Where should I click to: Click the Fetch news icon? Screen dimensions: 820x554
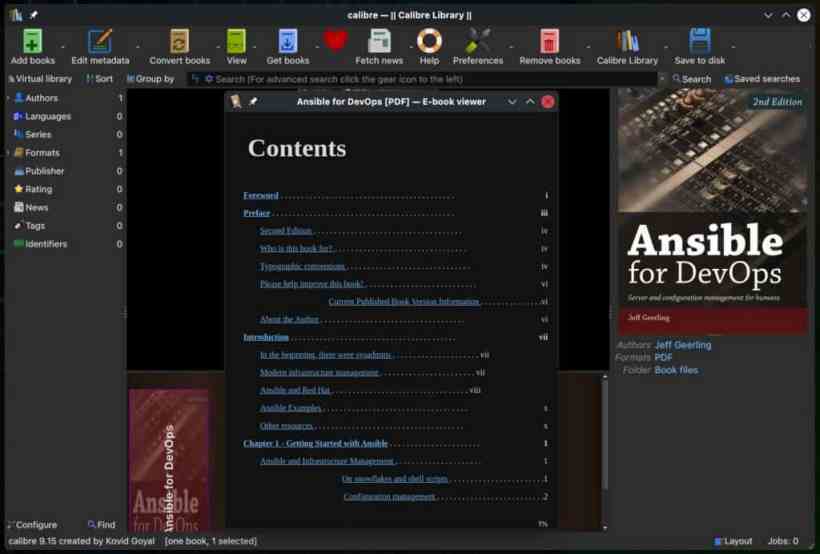click(x=379, y=41)
